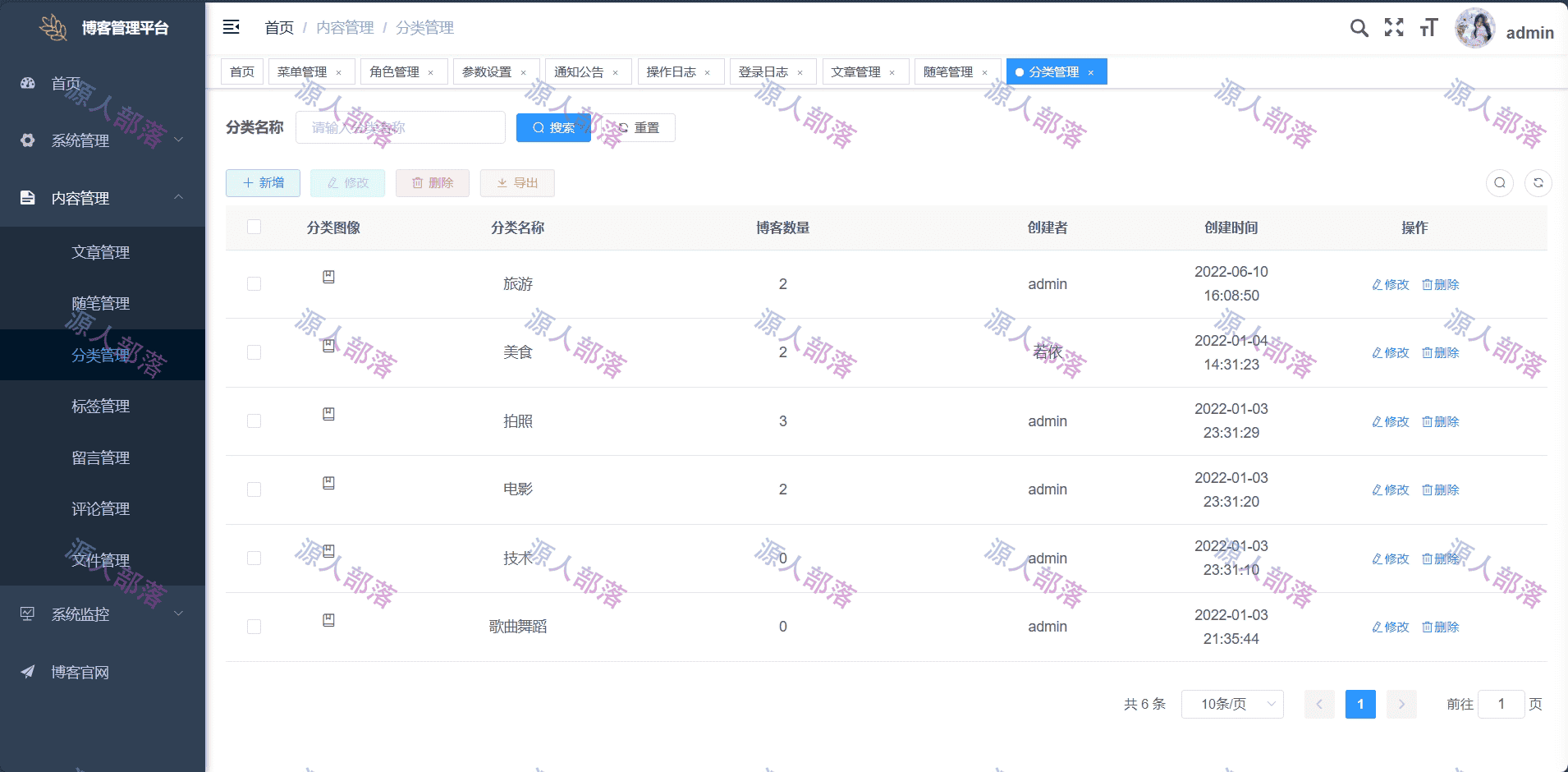This screenshot has height=772, width=1568.
Task: Toggle fullscreen mode icon
Action: 1394,27
